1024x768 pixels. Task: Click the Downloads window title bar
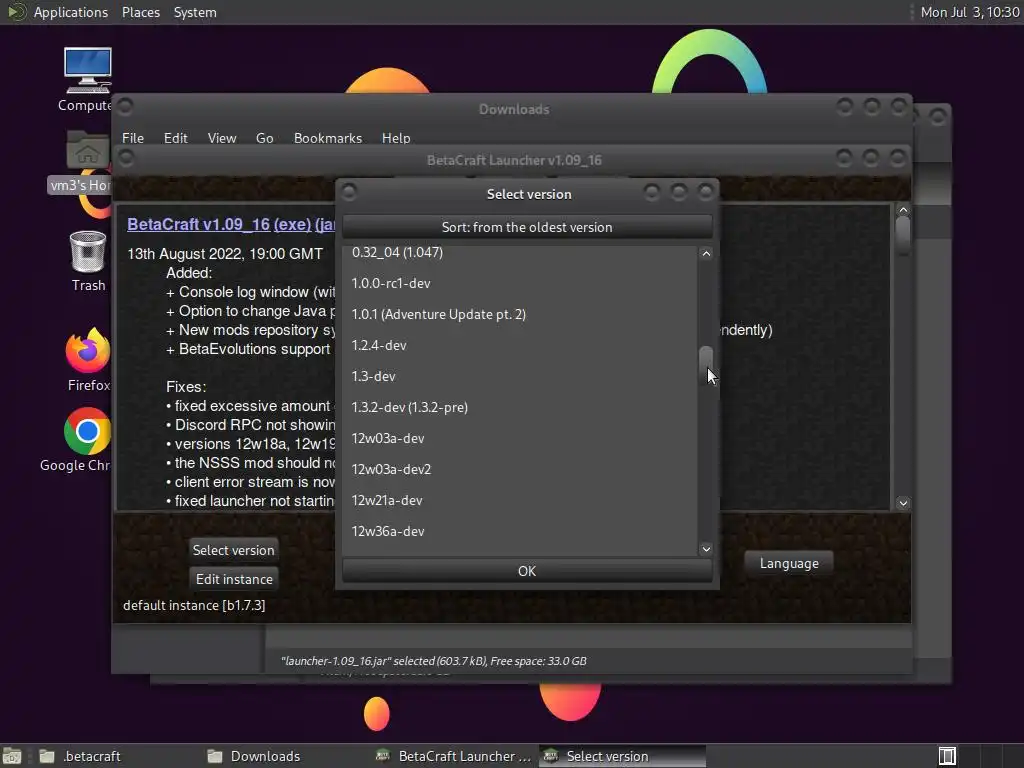(513, 109)
